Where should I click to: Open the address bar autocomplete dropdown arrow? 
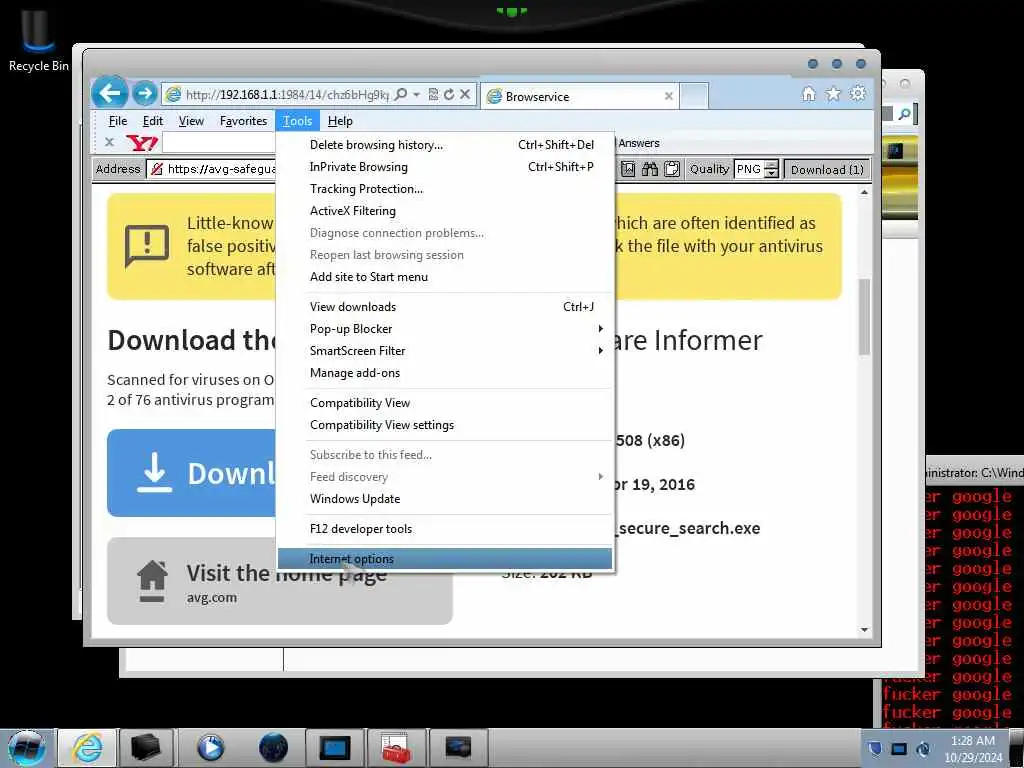pos(417,95)
